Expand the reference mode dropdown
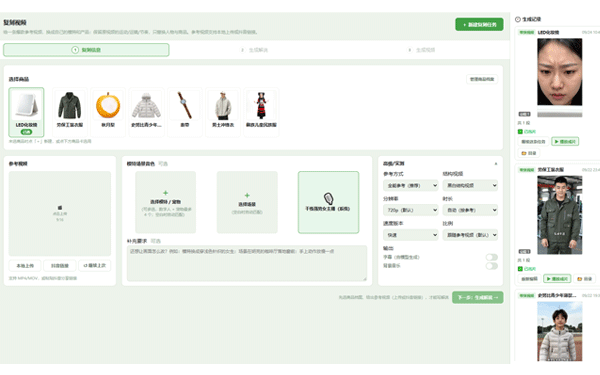 click(x=410, y=186)
